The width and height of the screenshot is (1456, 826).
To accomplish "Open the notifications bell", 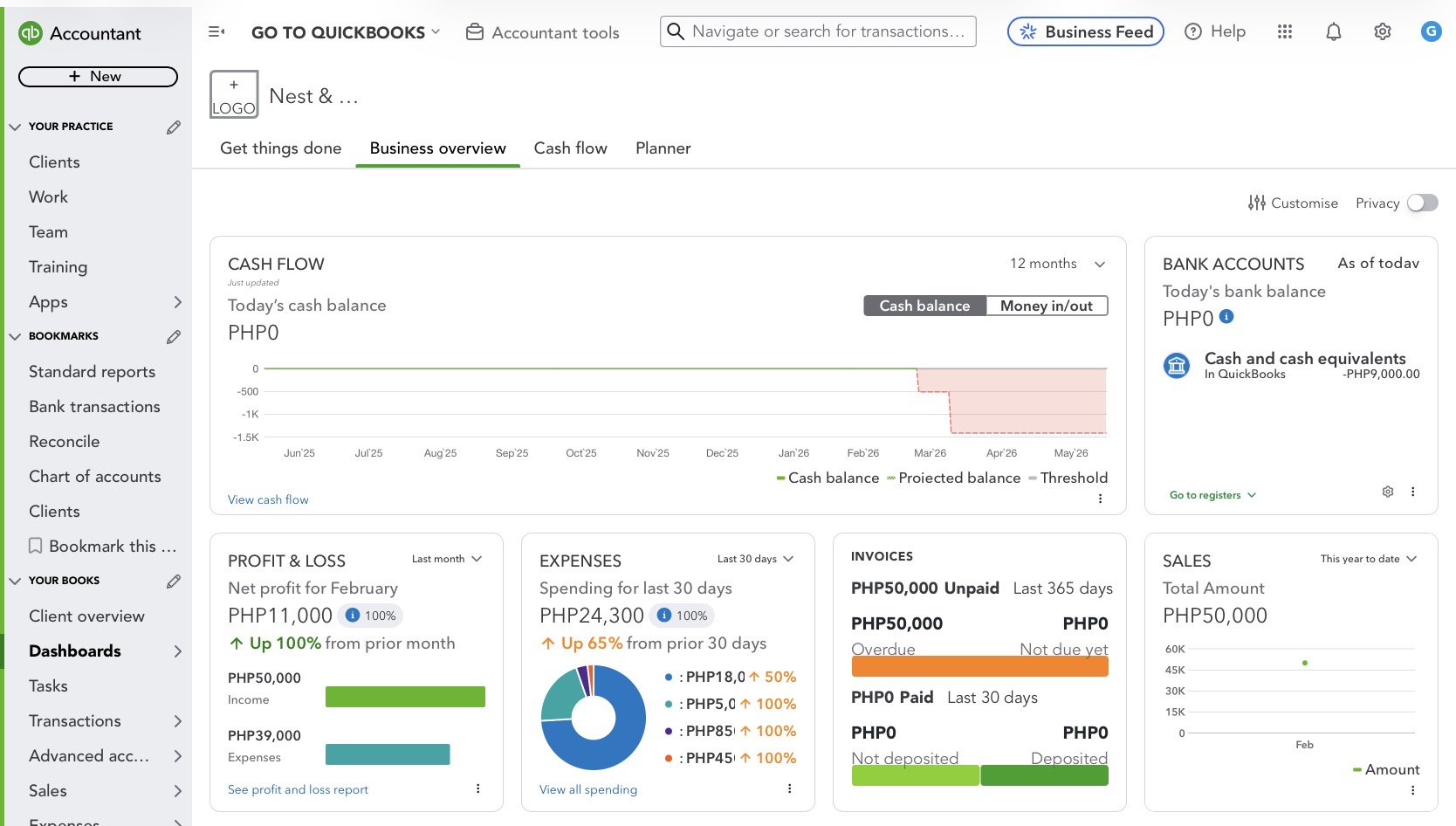I will [x=1333, y=32].
